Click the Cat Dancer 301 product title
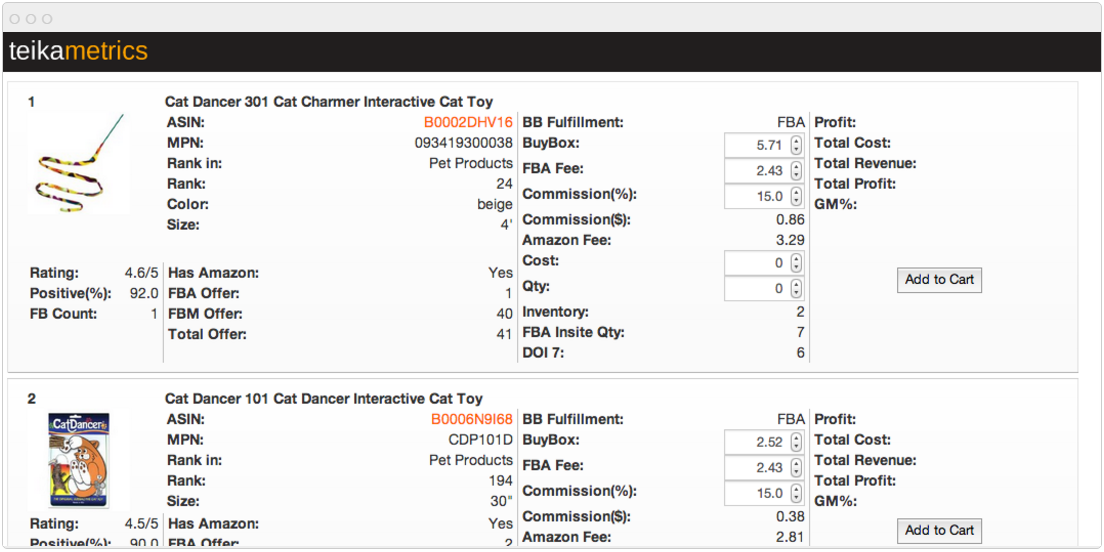The width and height of the screenshot is (1104, 552). (329, 102)
